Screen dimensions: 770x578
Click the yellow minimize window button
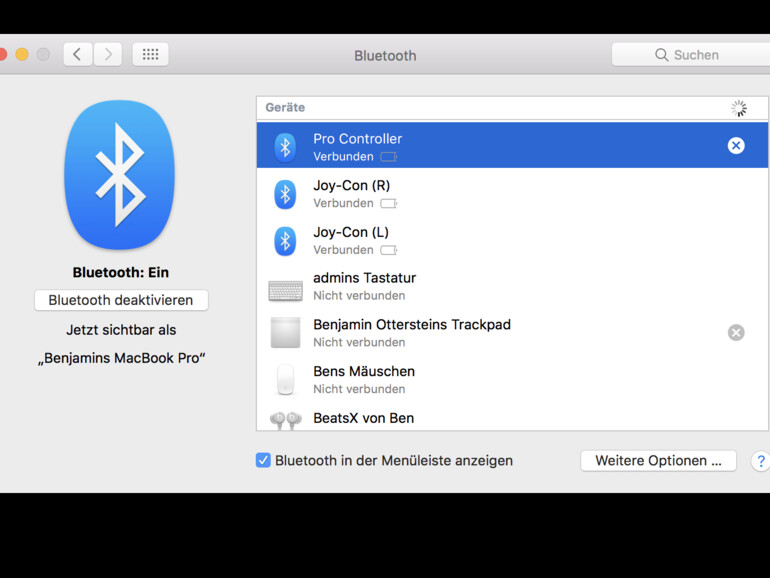pos(22,54)
